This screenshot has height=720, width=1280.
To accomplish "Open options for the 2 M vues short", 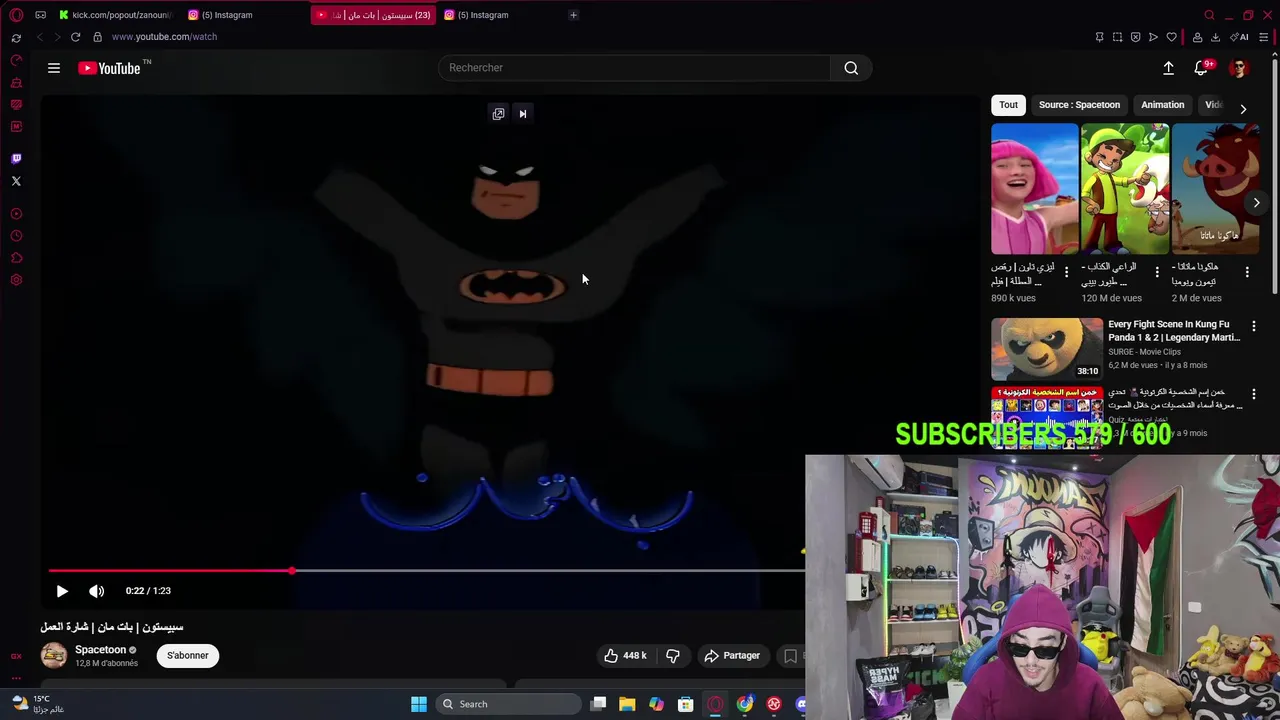I will click(x=1247, y=272).
